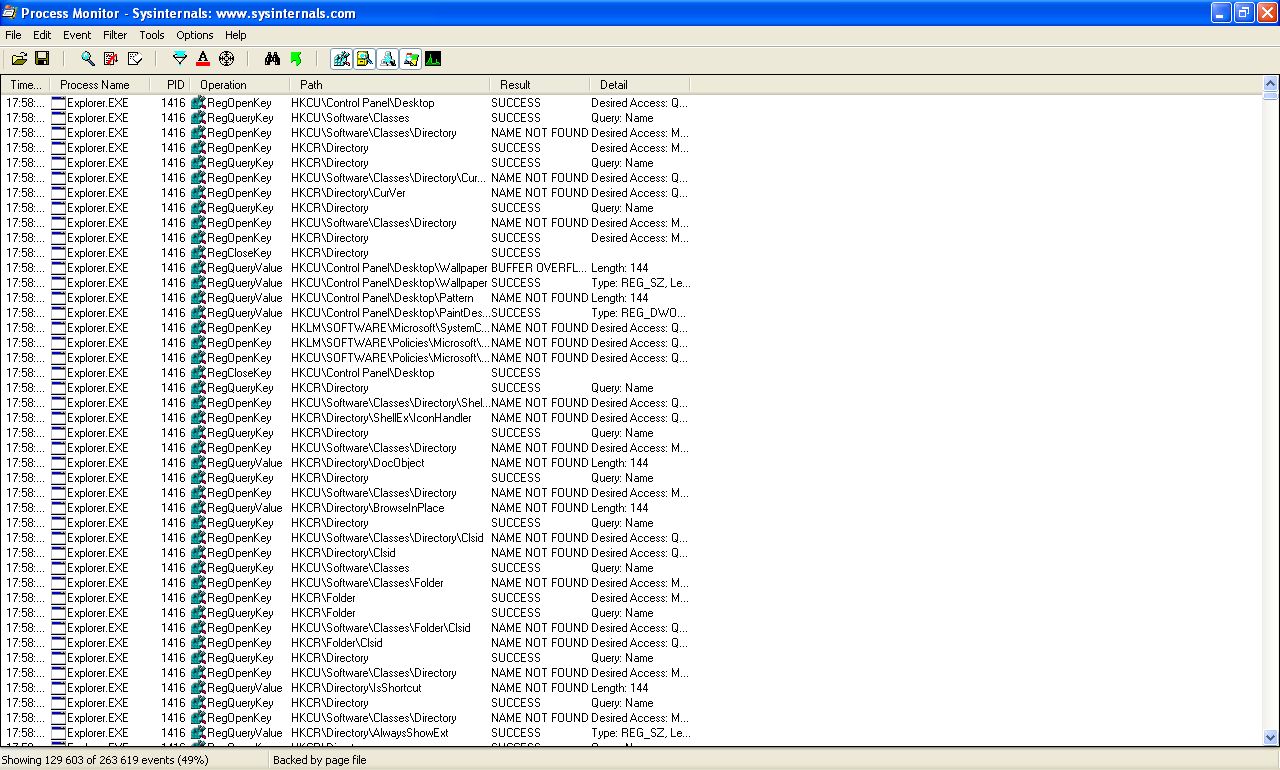Viewport: 1280px width, 770px height.
Task: Select the Include Process From Window crosshair tool
Action: 226,58
